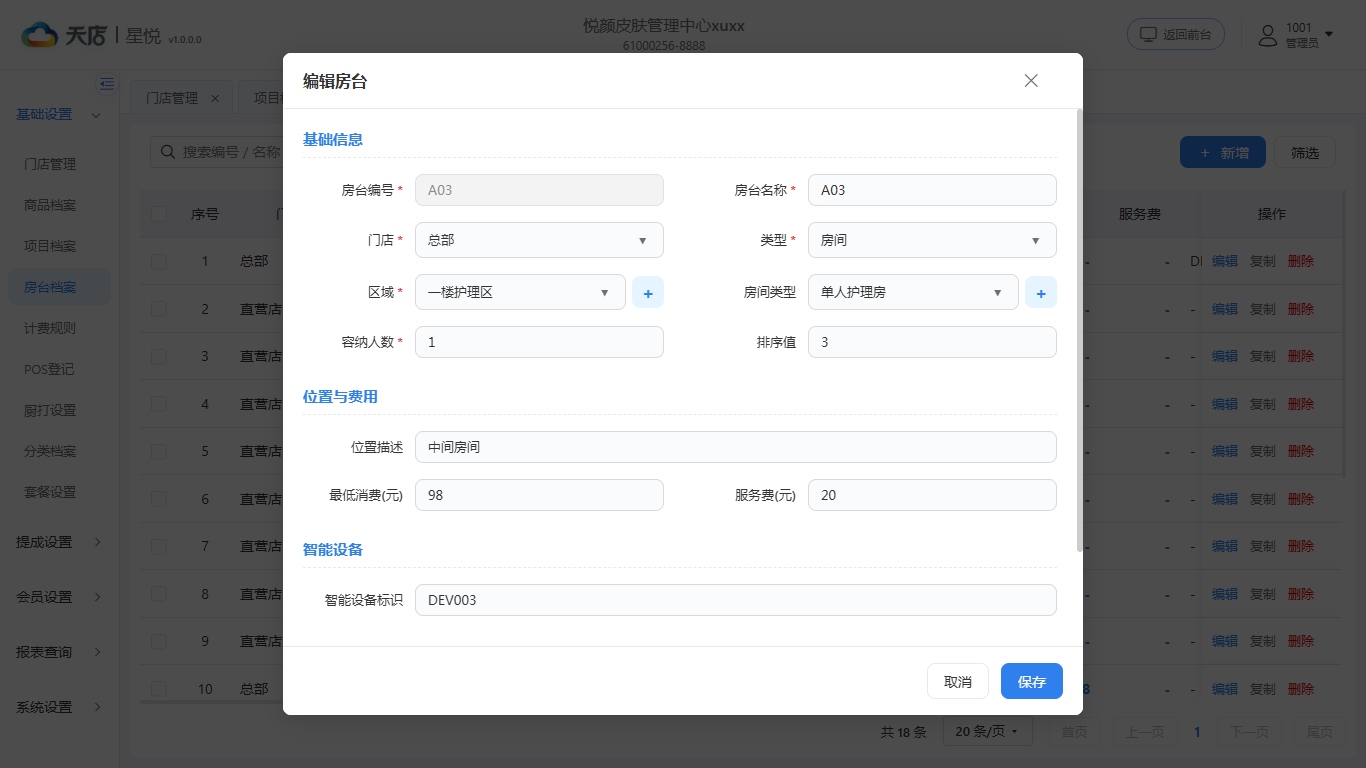Image resolution: width=1366 pixels, height=768 pixels.
Task: Collapse the sidebar with the menu fold icon
Action: pyautogui.click(x=107, y=84)
